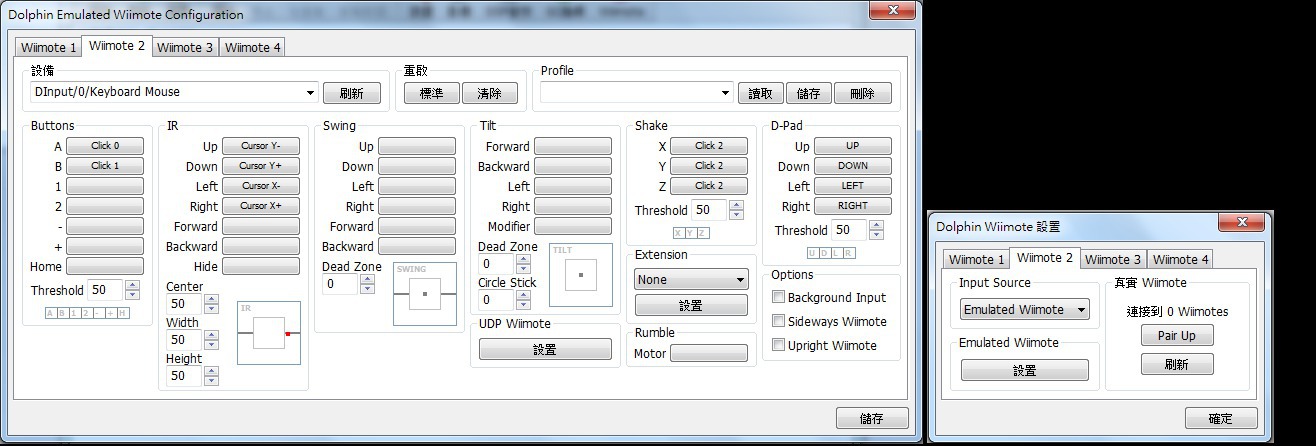Select Wiimote 4 tab in 設置 dialog
The image size is (1316, 446).
pos(1180,259)
